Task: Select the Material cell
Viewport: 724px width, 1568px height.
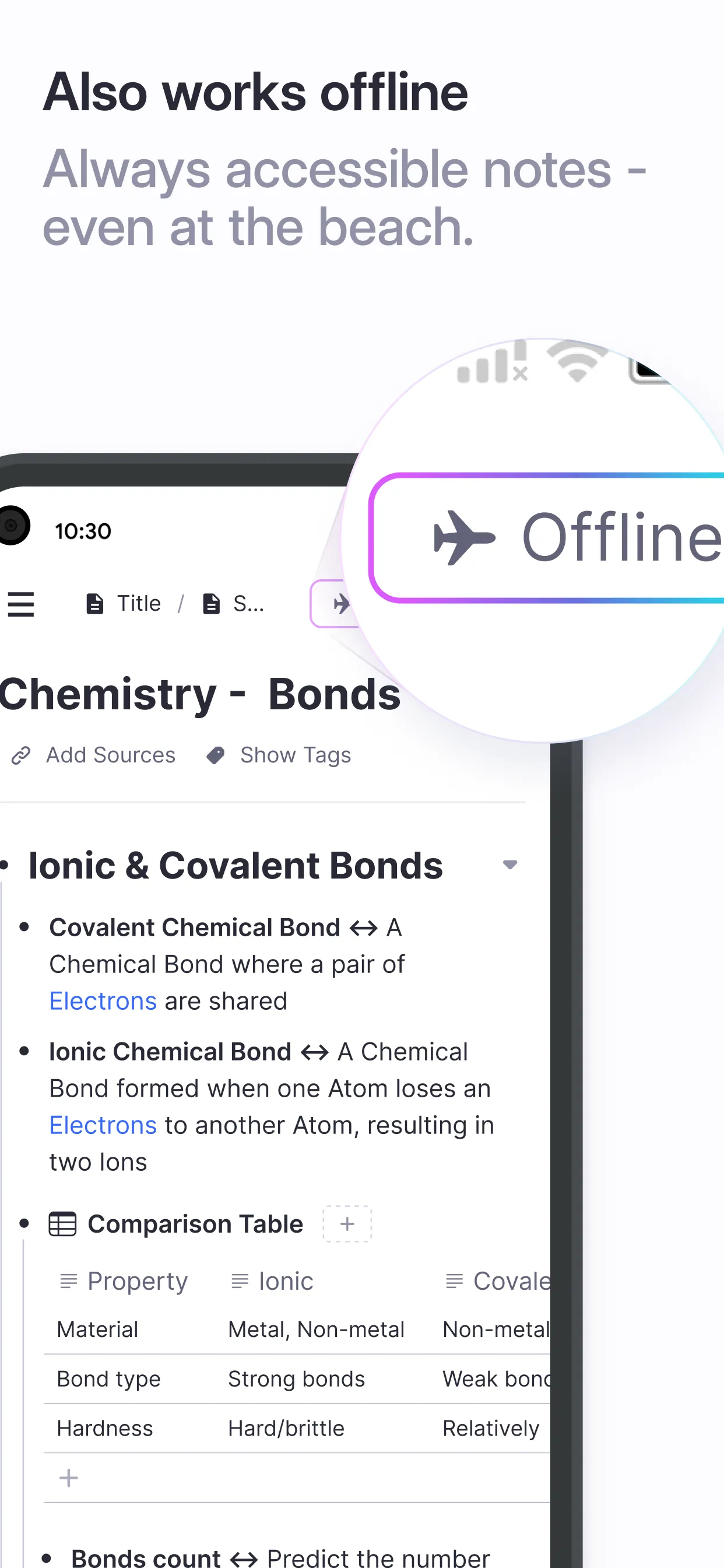Action: pyautogui.click(x=97, y=1330)
